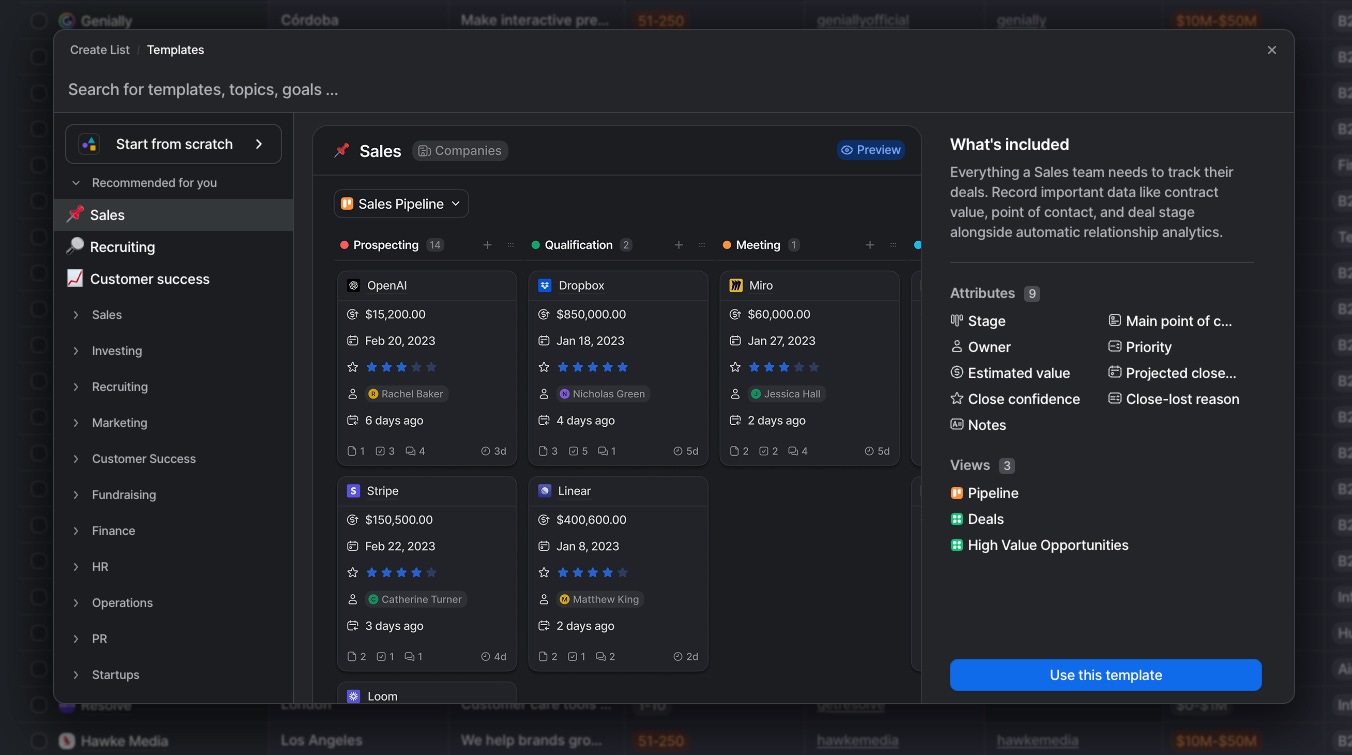This screenshot has width=1352, height=755.
Task: Click the Qualification column drag handle icon
Action: pos(702,245)
